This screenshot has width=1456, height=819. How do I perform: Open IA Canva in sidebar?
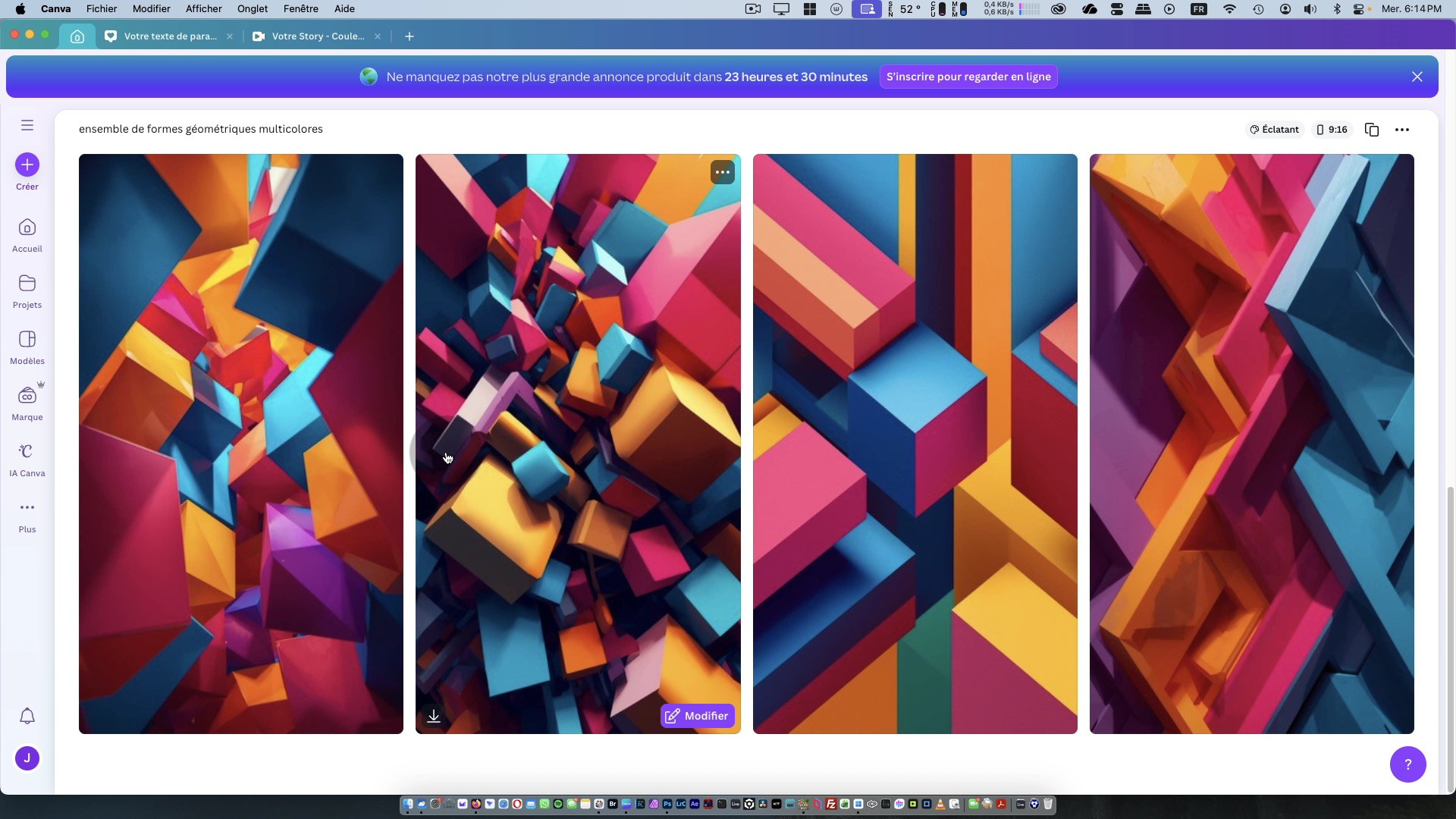27,452
